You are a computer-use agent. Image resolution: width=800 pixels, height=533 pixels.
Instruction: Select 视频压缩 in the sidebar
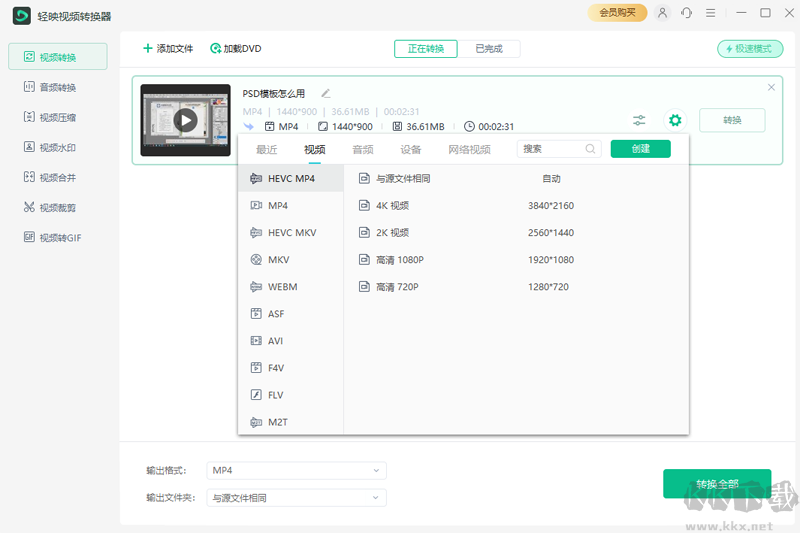click(57, 117)
